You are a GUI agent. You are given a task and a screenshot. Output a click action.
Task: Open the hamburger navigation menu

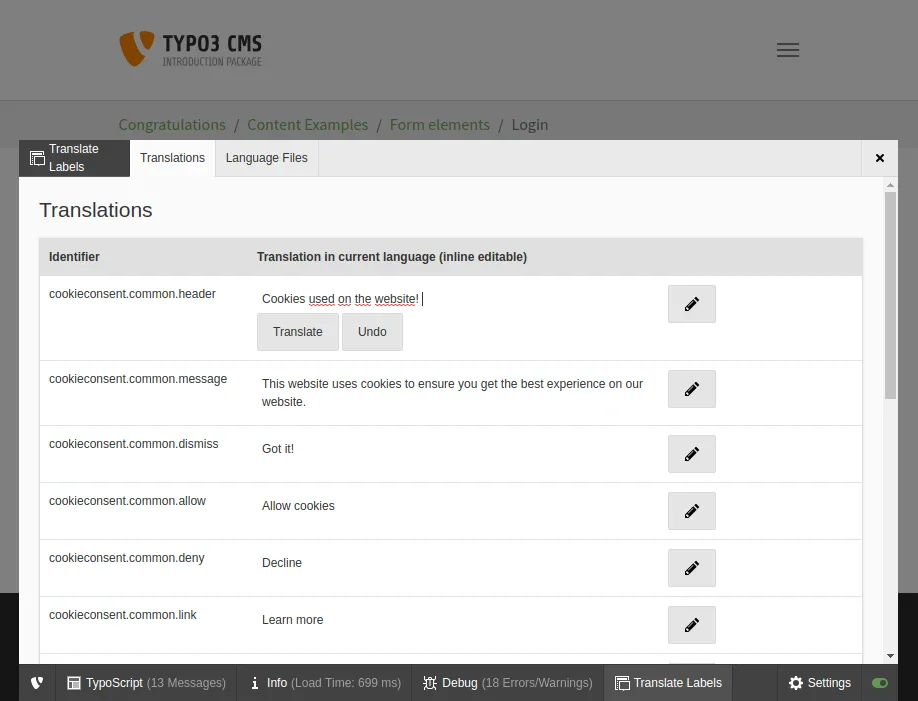(787, 50)
